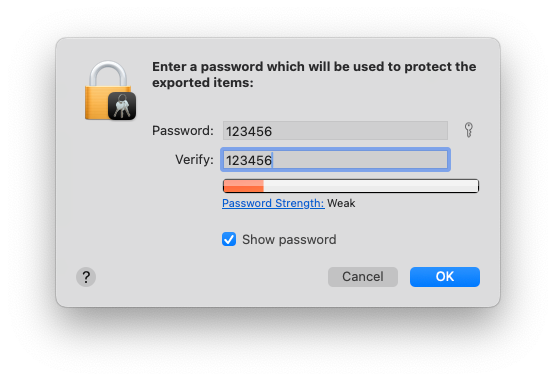Click the padlock's silver shackle
Viewport: 556px width, 381px height.
tap(108, 74)
